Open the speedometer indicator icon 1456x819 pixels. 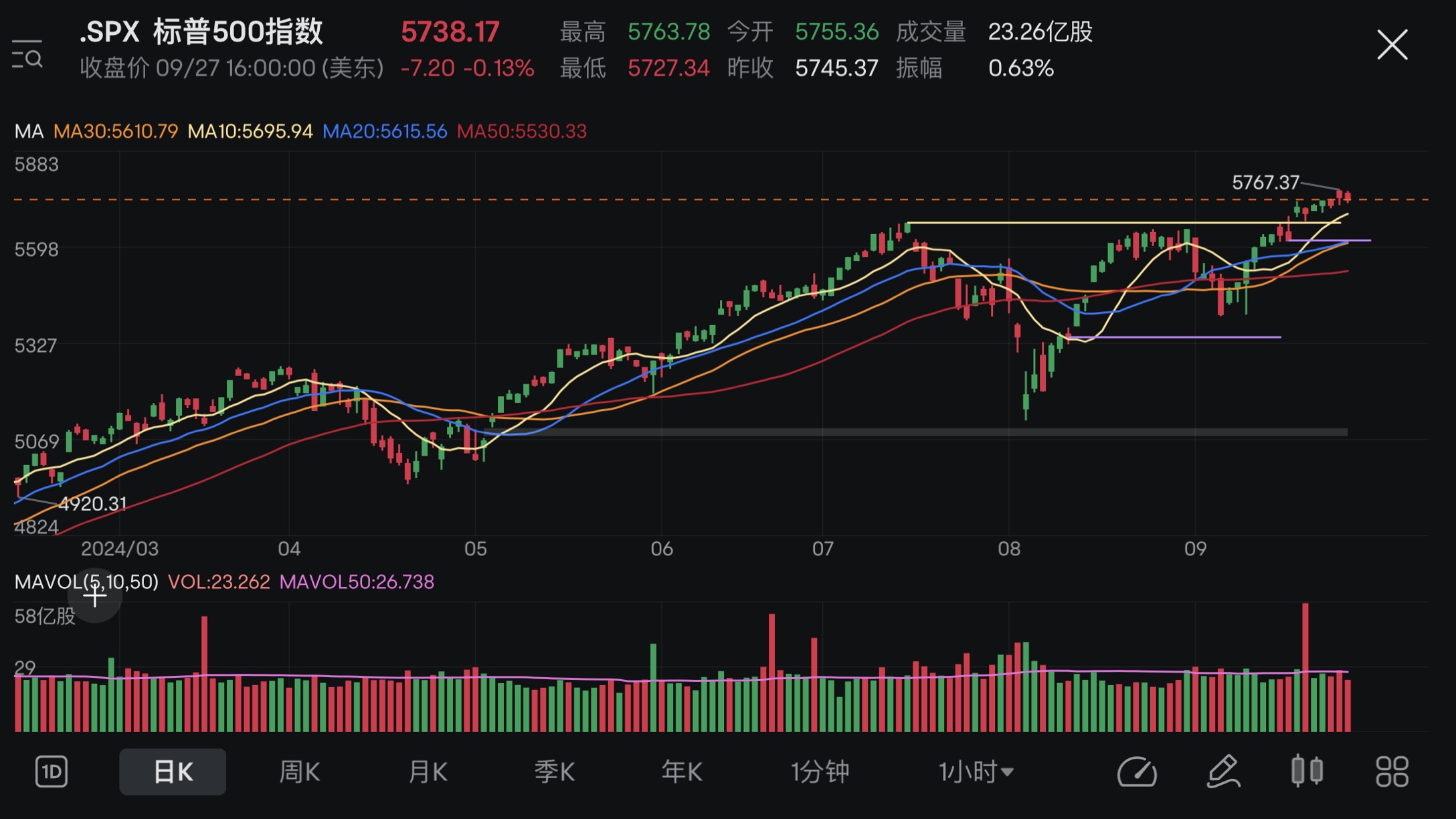pyautogui.click(x=1137, y=771)
